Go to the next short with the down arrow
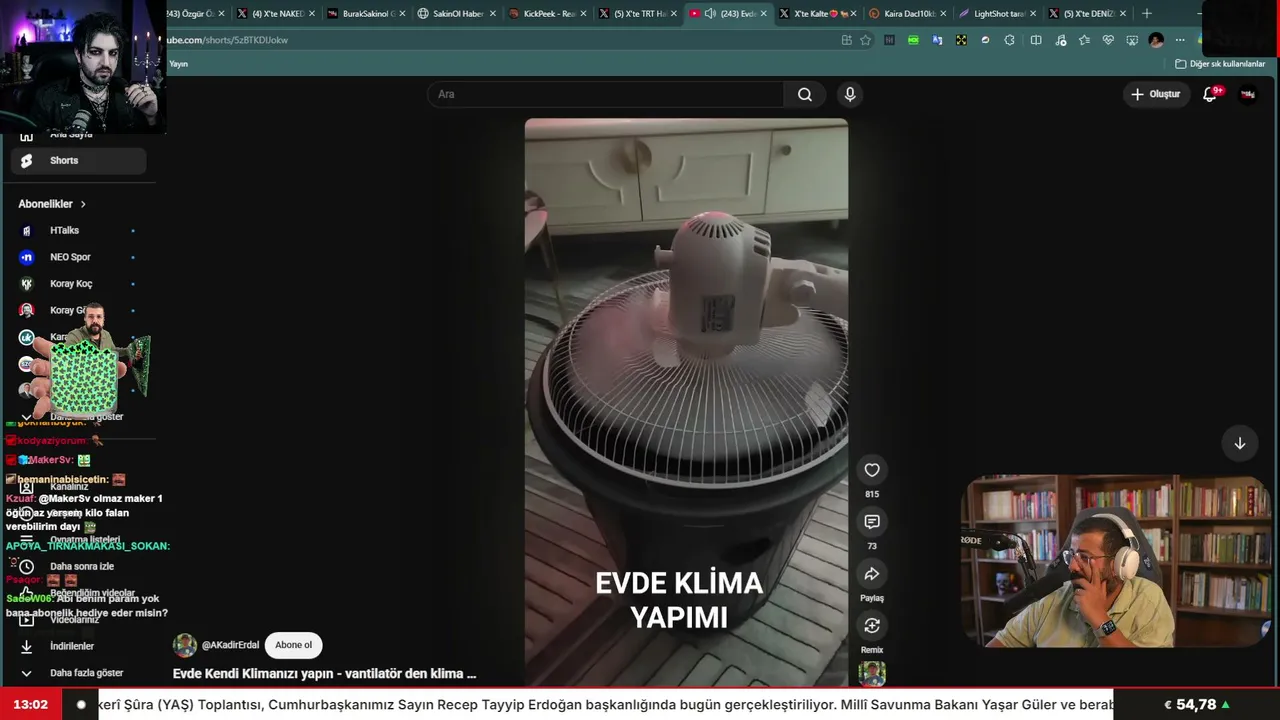 pyautogui.click(x=1239, y=443)
